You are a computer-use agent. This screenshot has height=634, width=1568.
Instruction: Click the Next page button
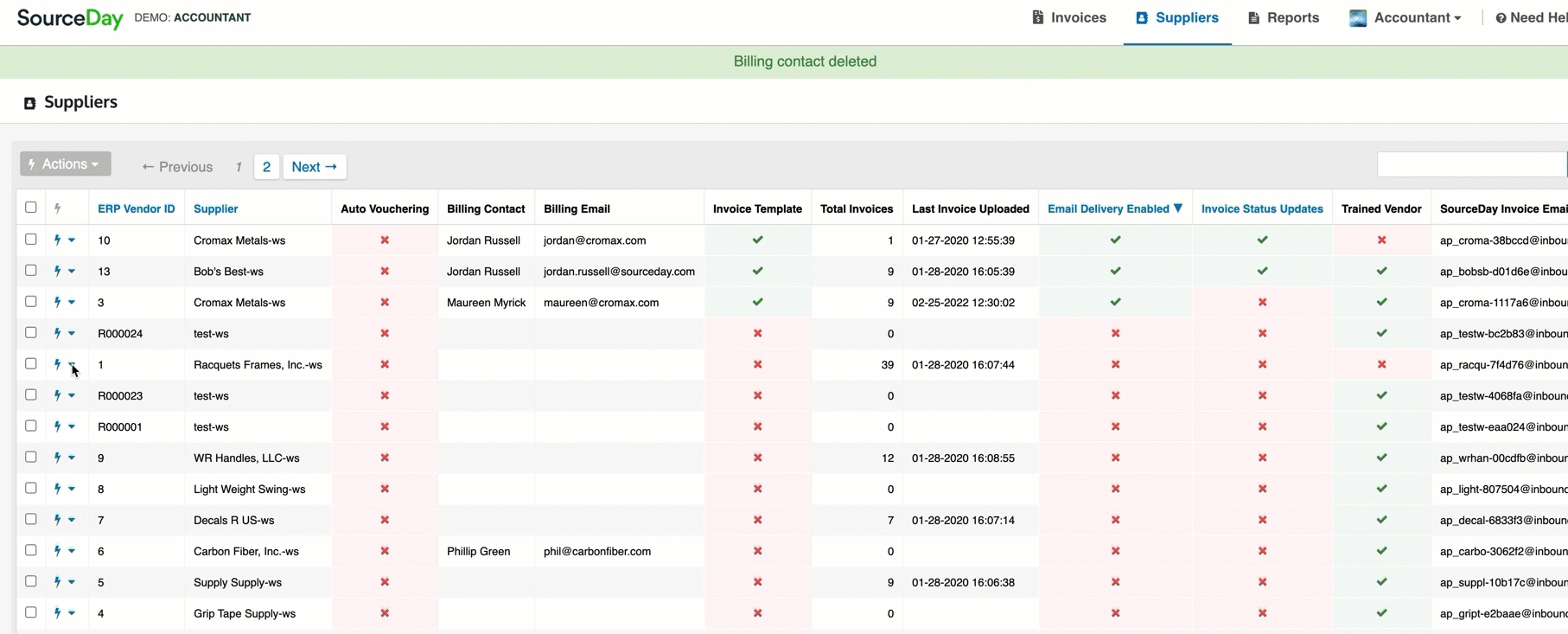pyautogui.click(x=315, y=167)
